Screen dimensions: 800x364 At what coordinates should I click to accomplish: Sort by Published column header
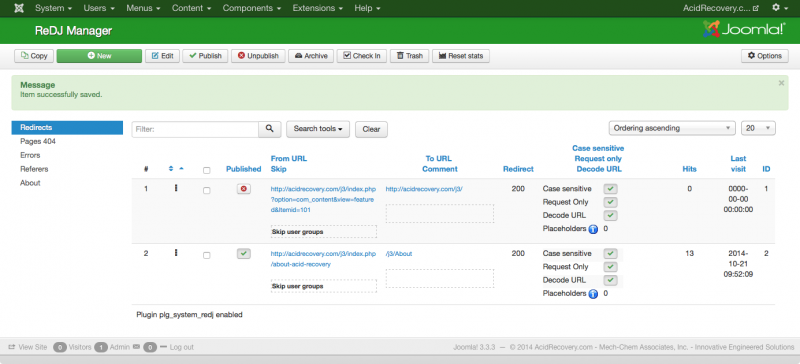(x=243, y=169)
